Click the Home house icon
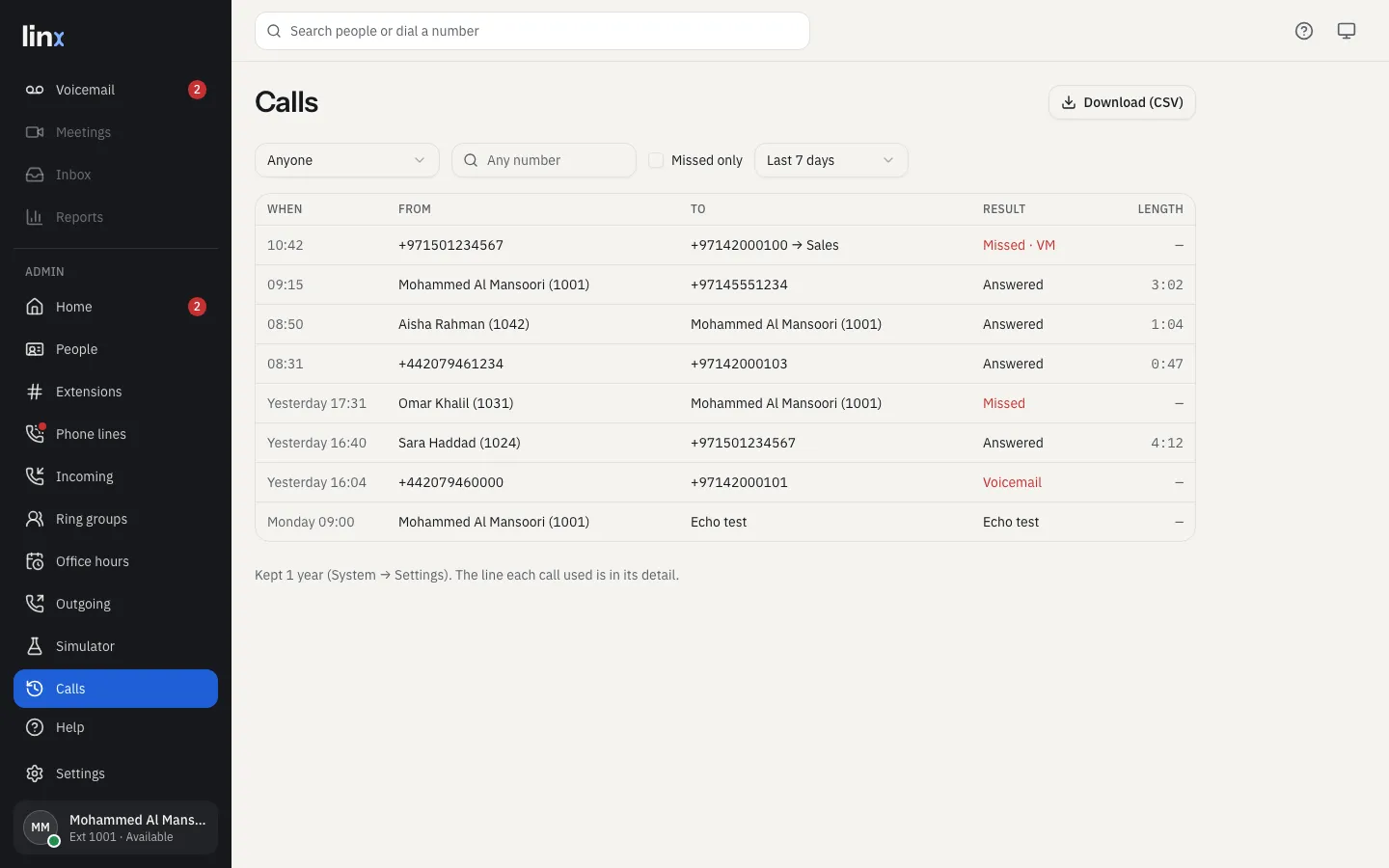This screenshot has width=1389, height=868. [35, 307]
